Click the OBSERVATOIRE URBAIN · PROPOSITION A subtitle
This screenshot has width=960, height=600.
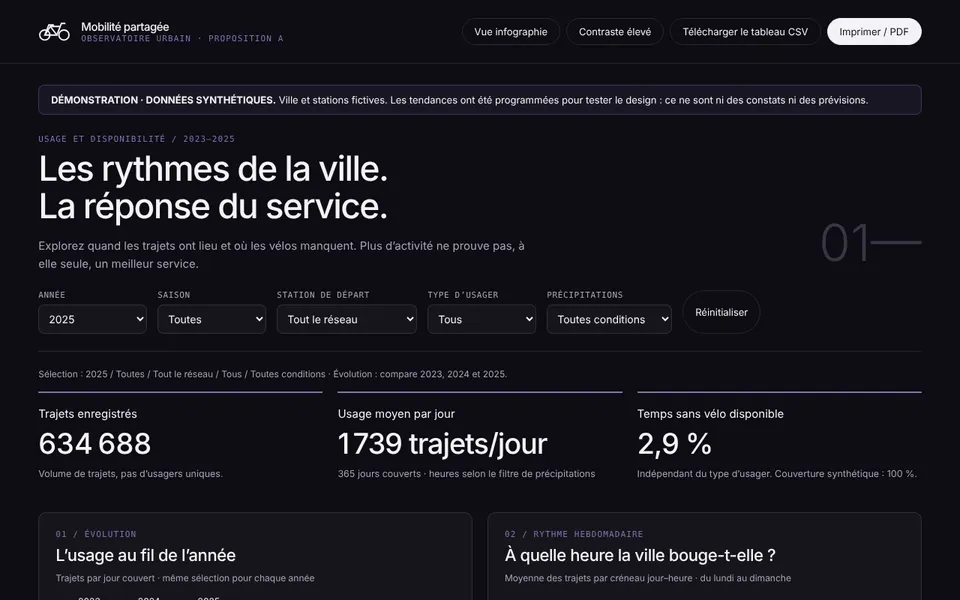coord(182,39)
